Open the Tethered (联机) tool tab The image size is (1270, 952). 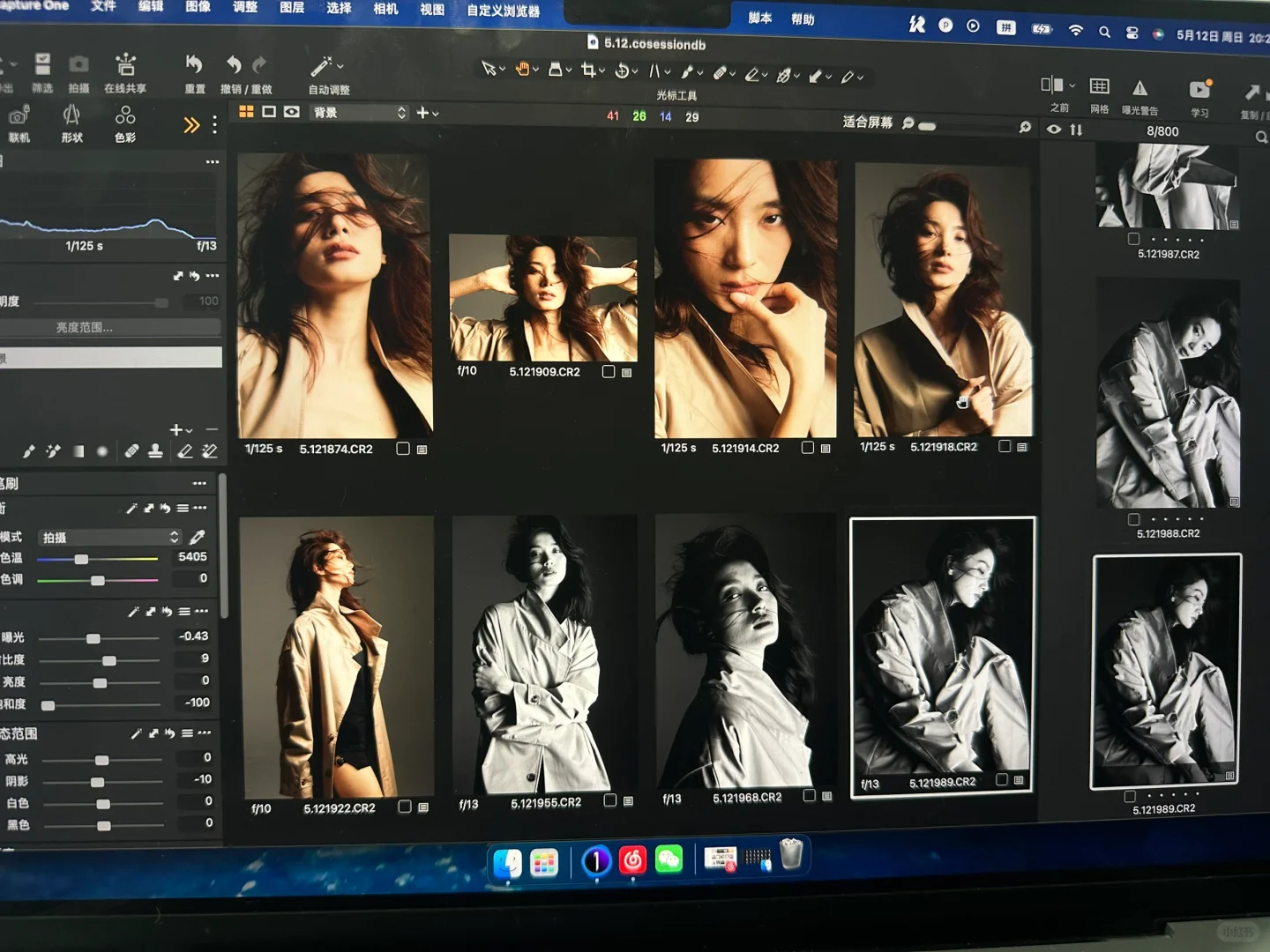pyautogui.click(x=19, y=115)
